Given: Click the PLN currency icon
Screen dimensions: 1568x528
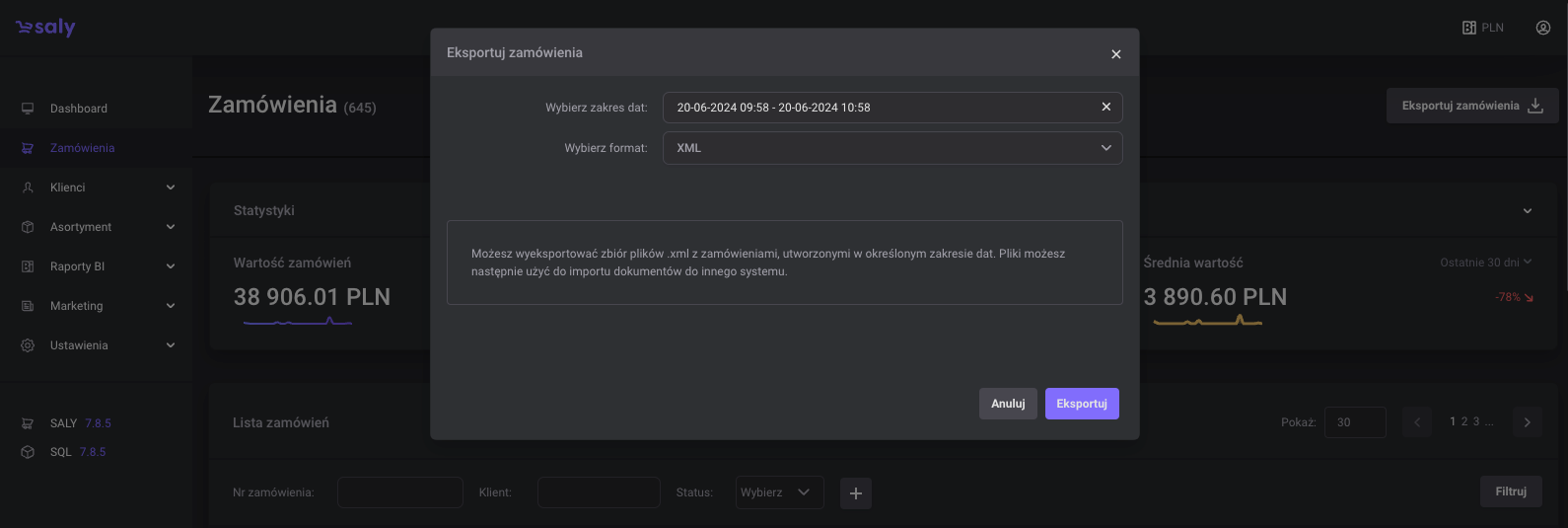Looking at the screenshot, I should (x=1469, y=28).
